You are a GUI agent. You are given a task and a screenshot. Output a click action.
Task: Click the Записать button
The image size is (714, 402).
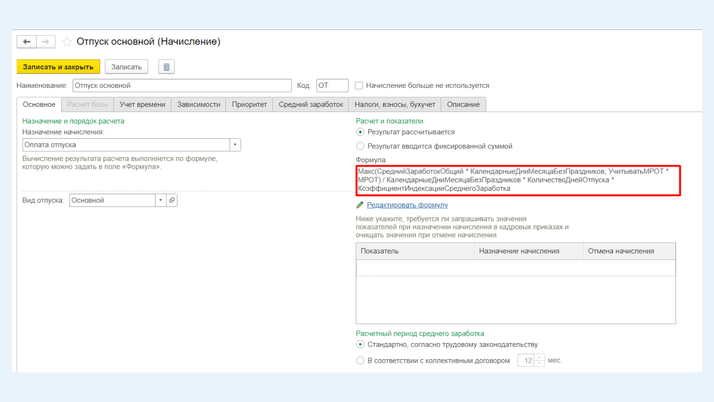coord(127,67)
